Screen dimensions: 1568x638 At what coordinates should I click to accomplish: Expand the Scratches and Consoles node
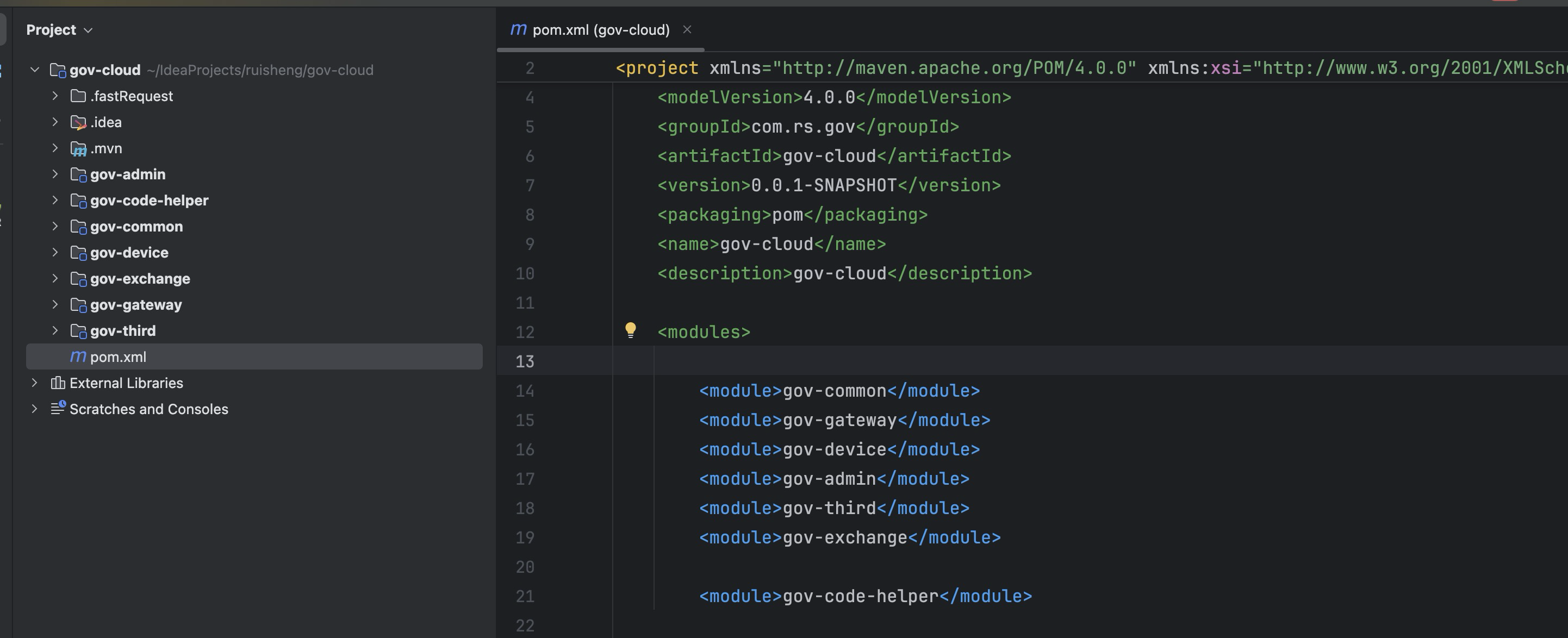tap(35, 409)
